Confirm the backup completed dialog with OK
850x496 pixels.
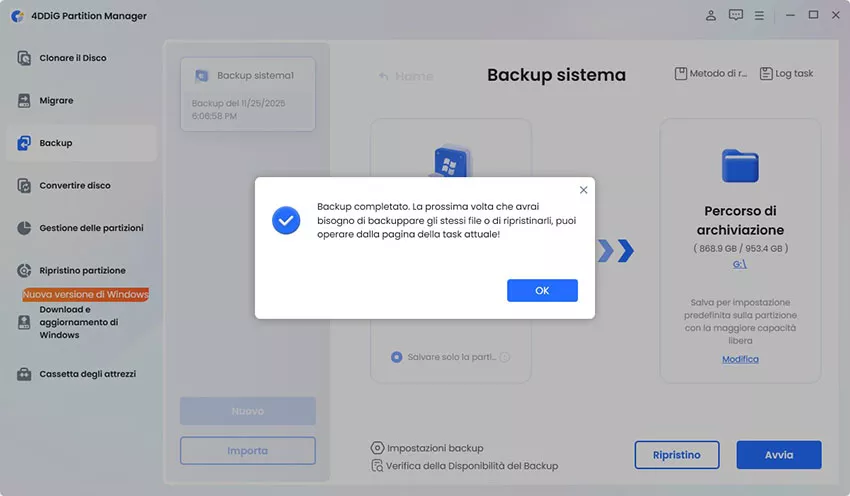[x=542, y=291]
